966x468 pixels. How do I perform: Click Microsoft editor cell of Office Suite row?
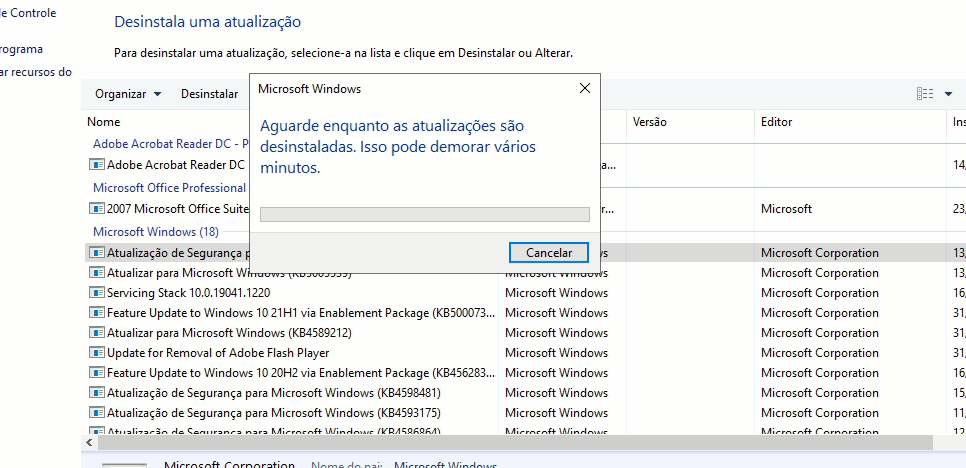point(786,209)
